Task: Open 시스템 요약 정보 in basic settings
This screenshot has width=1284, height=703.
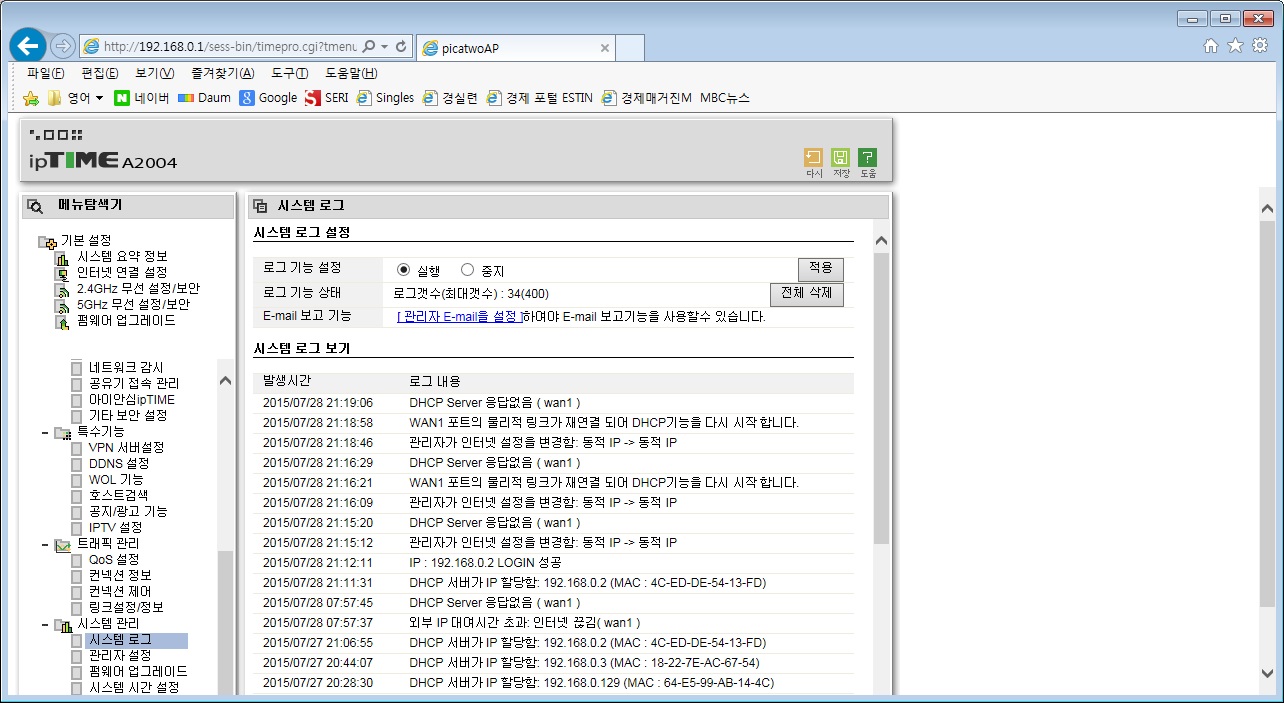Action: (122, 256)
